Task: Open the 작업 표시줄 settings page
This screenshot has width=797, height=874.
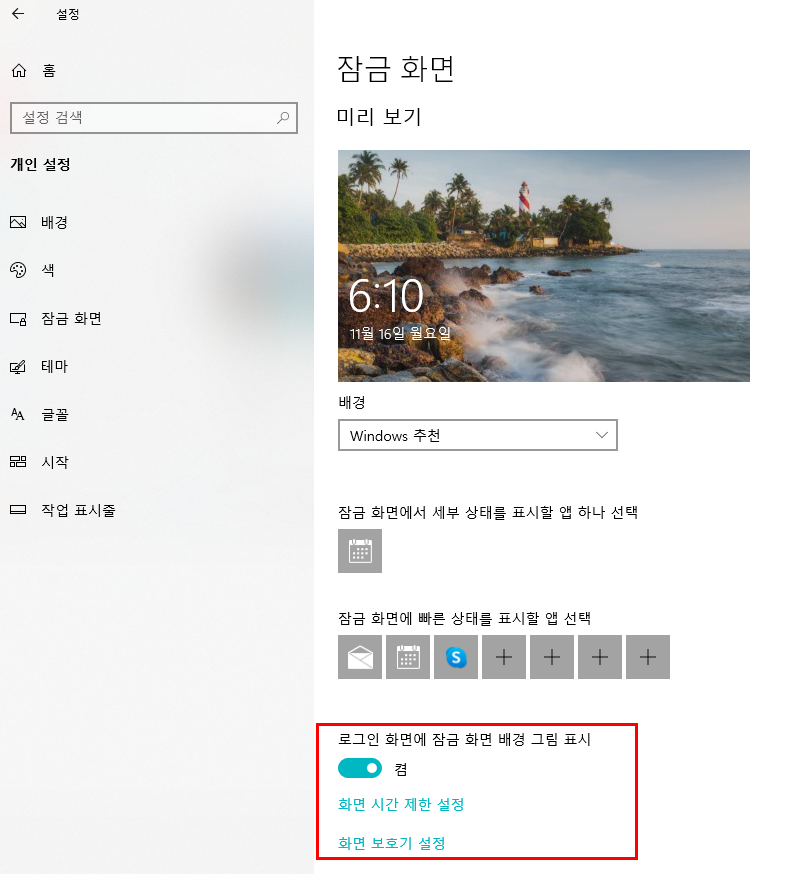Action: pyautogui.click(x=78, y=510)
